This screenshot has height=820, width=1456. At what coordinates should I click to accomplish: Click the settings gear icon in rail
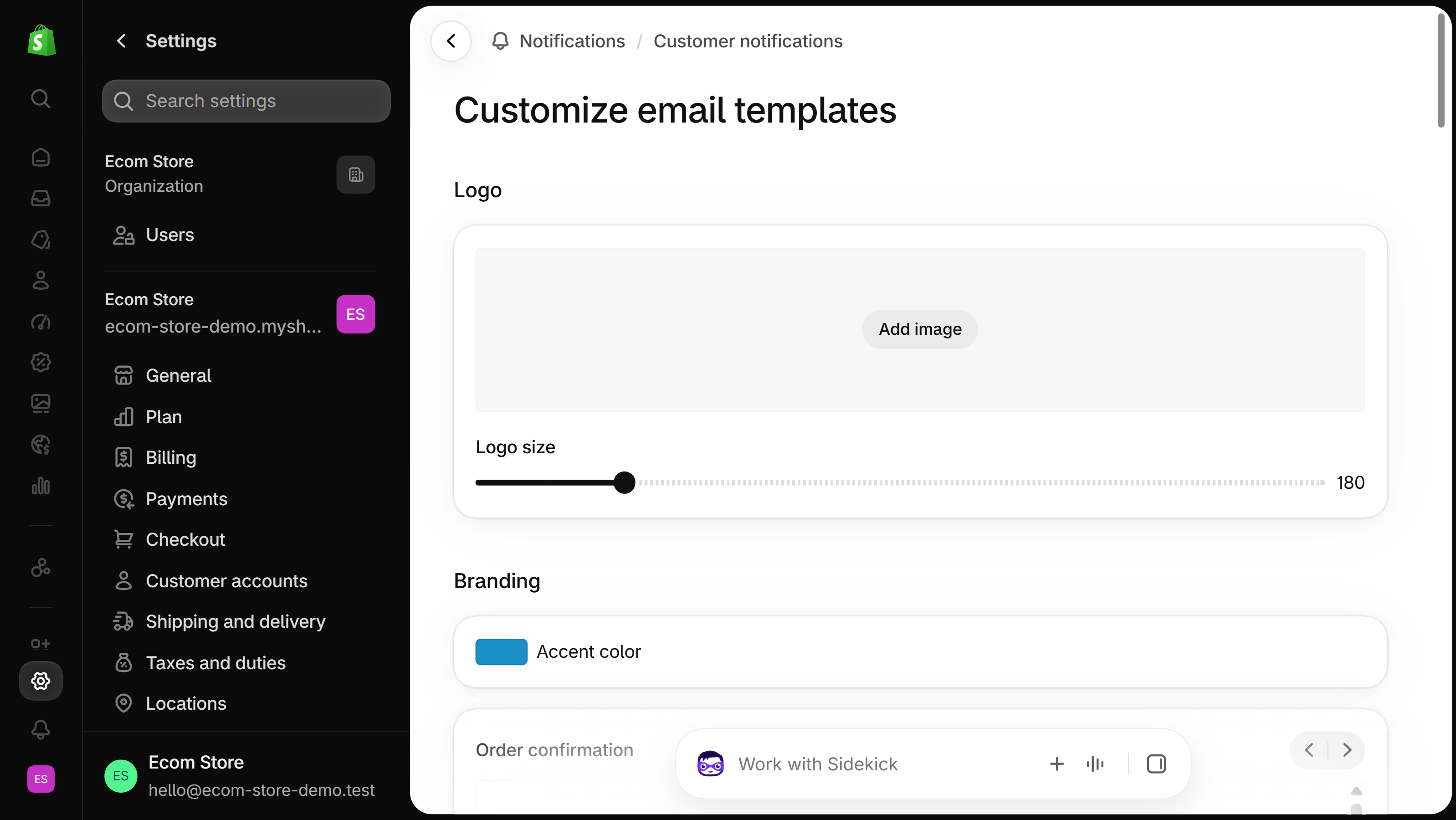tap(41, 681)
